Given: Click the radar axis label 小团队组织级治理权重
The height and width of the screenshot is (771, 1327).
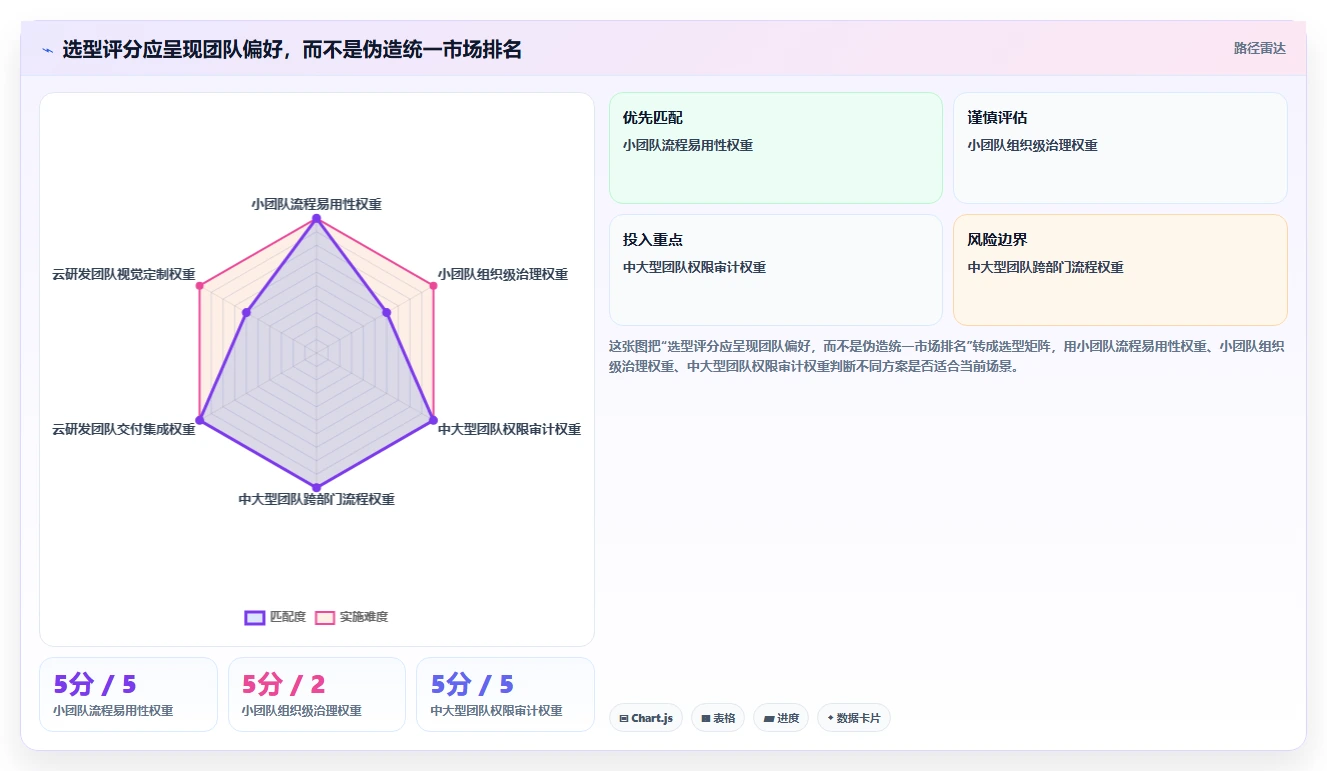Looking at the screenshot, I should point(503,274).
